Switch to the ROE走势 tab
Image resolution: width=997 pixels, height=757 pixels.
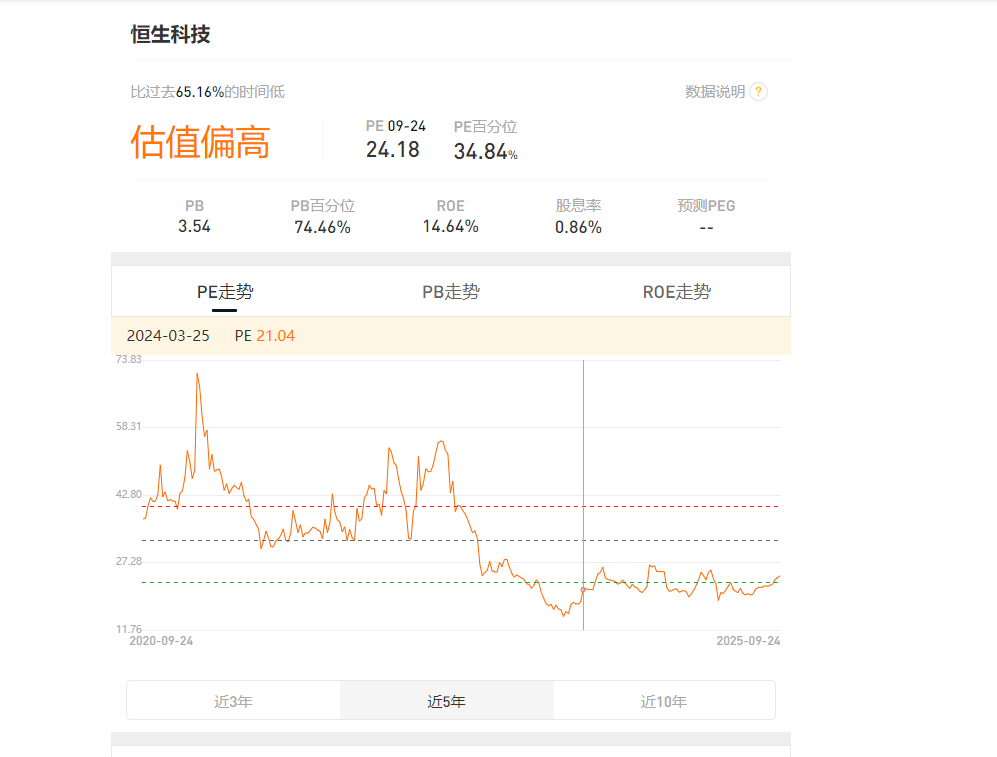(x=677, y=292)
